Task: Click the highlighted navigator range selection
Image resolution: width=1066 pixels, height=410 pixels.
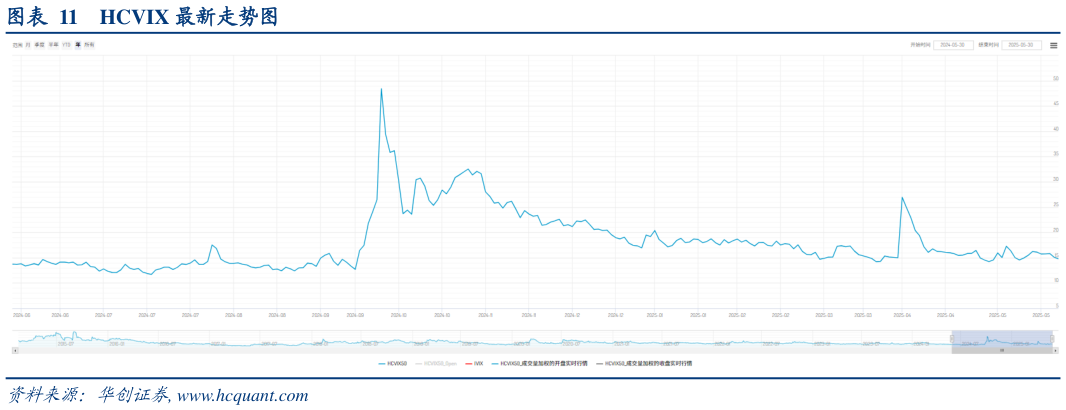Action: 1000,339
